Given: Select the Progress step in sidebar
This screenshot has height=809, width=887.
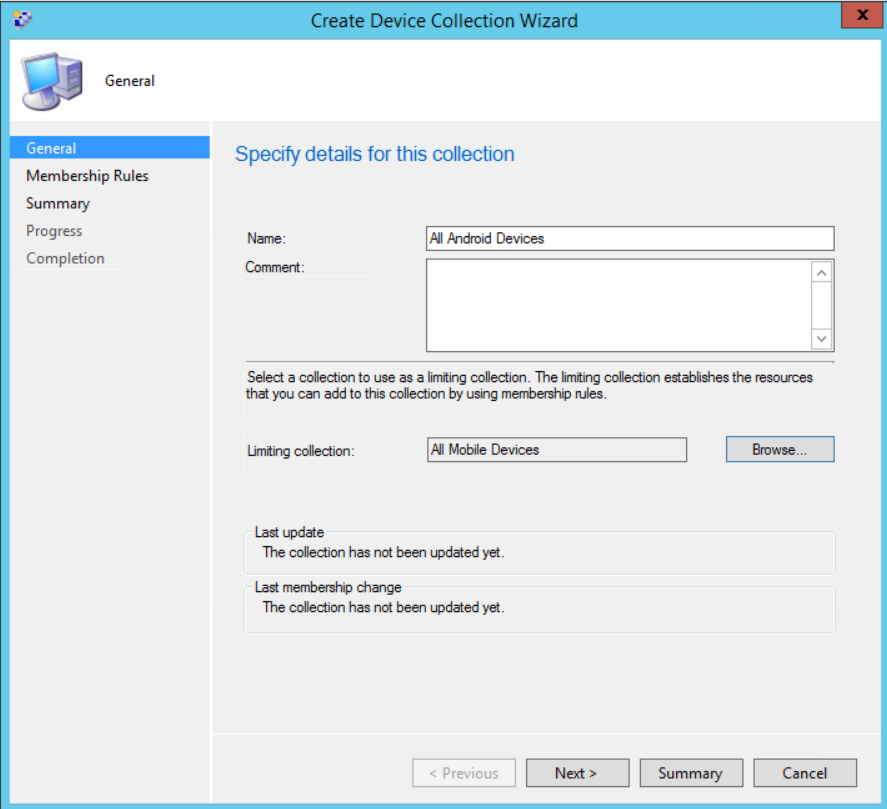Looking at the screenshot, I should 54,231.
